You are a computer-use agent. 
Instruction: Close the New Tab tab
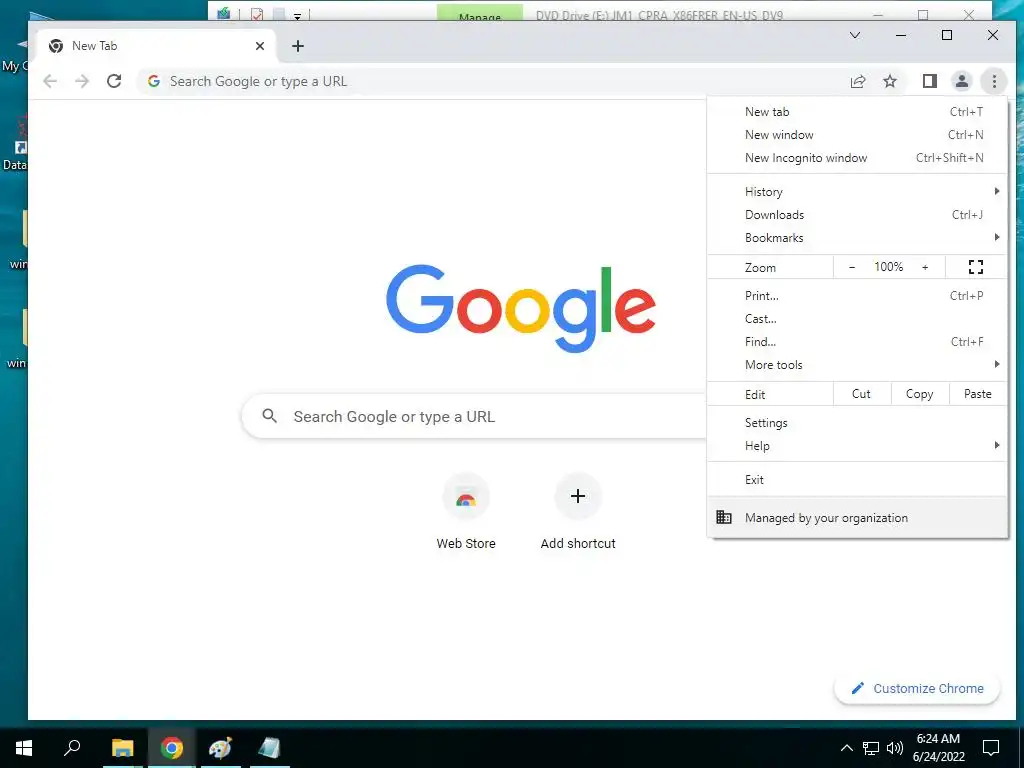tap(260, 46)
